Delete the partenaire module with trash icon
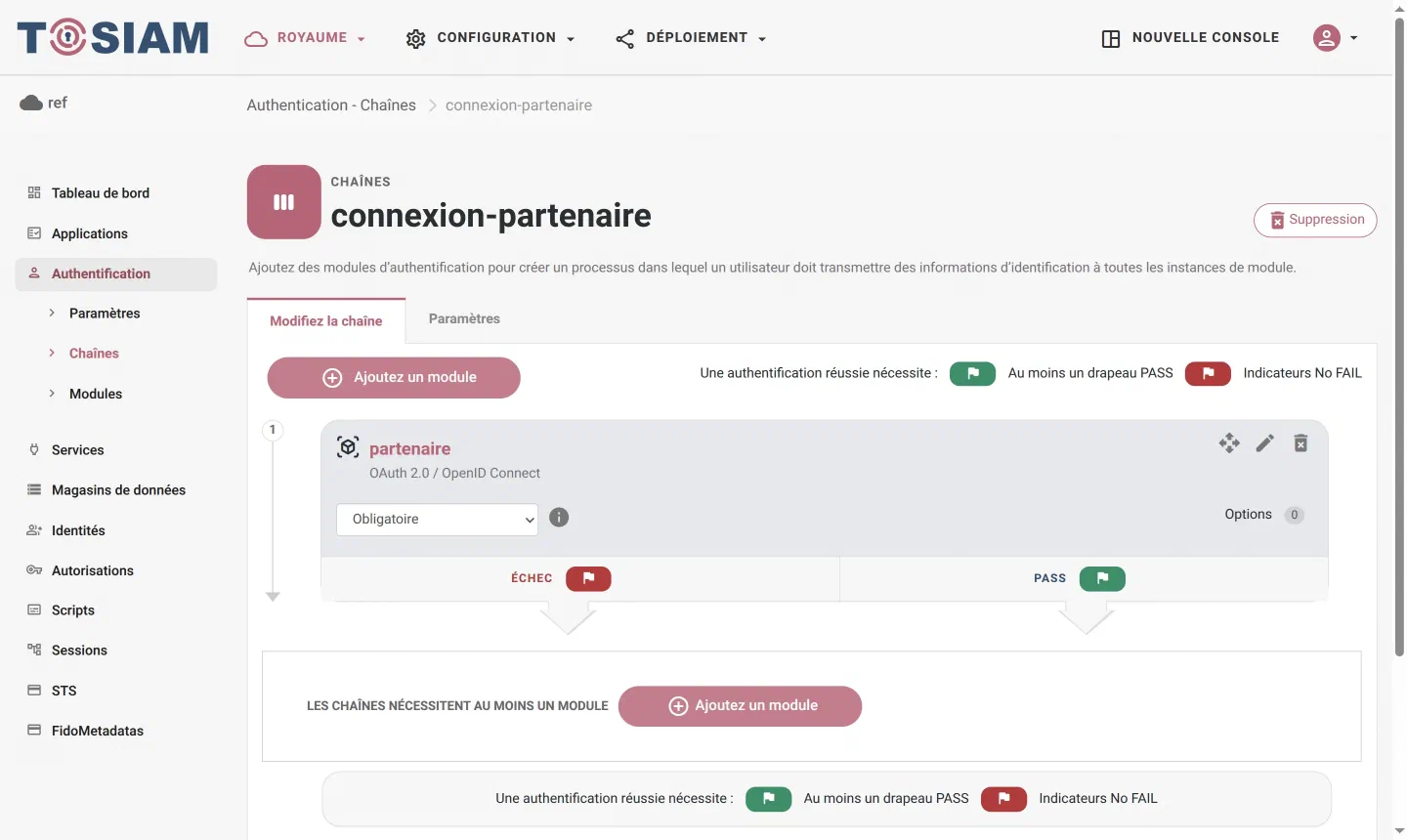The width and height of the screenshot is (1407, 840). (1300, 443)
